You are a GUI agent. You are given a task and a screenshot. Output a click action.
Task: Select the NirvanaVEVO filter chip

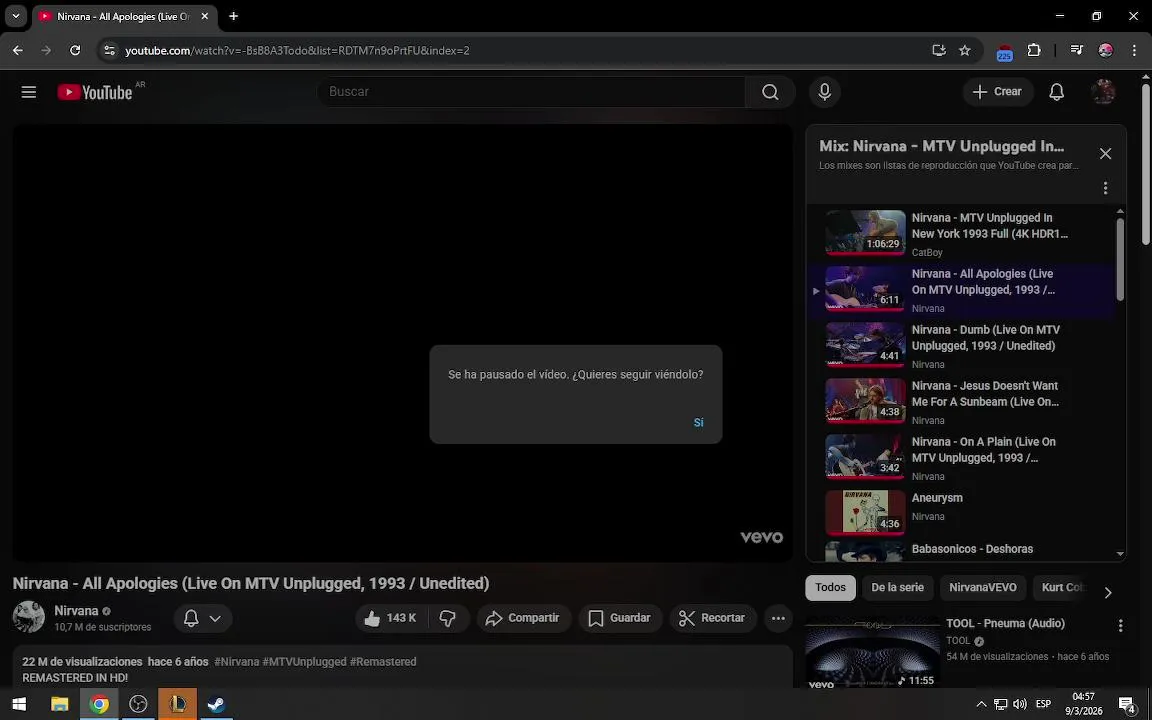(982, 588)
